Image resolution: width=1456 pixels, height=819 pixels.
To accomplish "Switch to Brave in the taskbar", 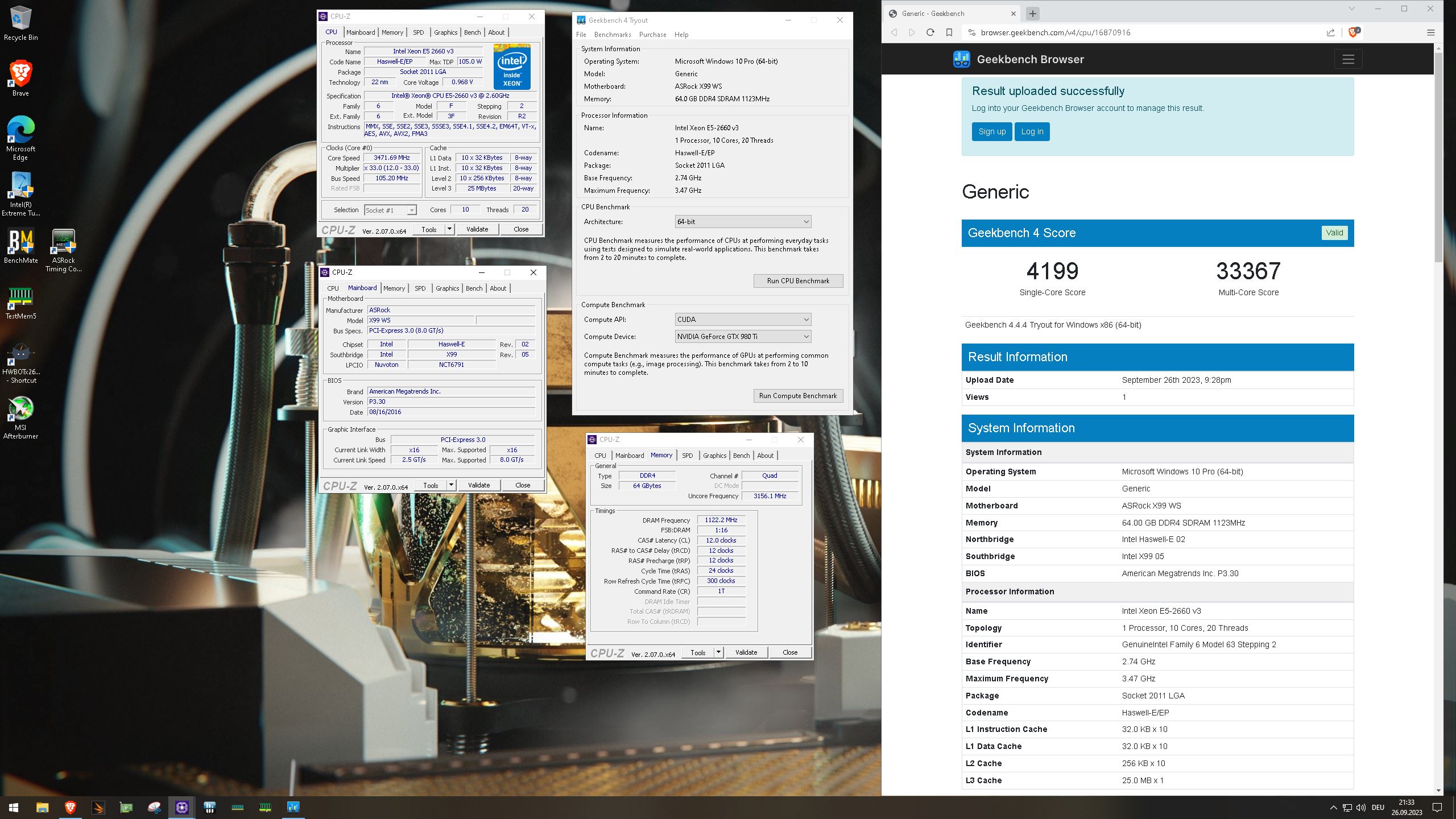I will (x=70, y=807).
